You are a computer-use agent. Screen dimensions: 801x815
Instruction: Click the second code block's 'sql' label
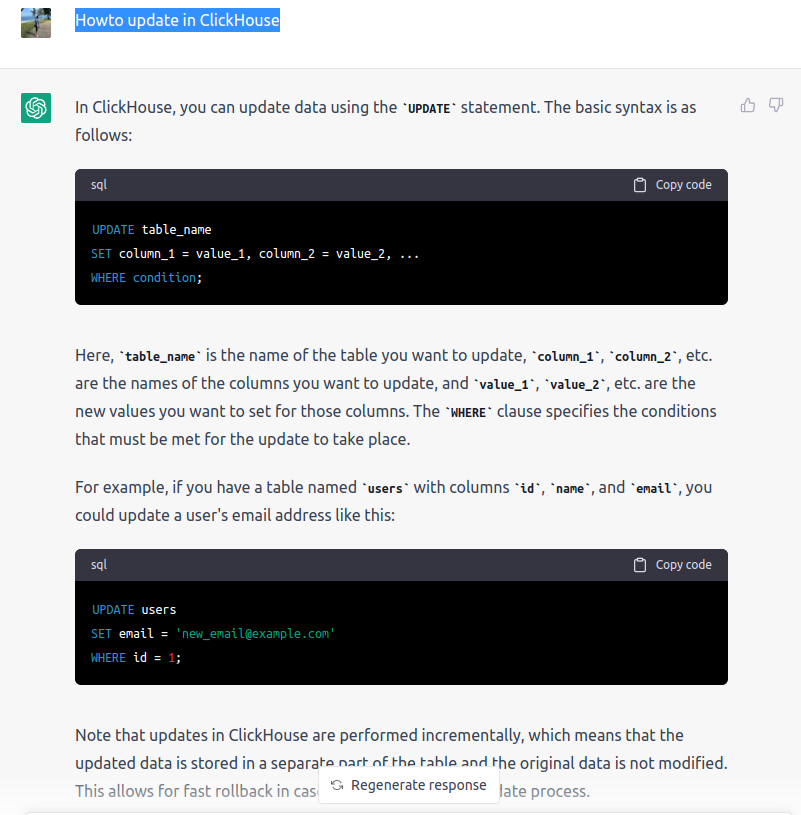coord(99,565)
